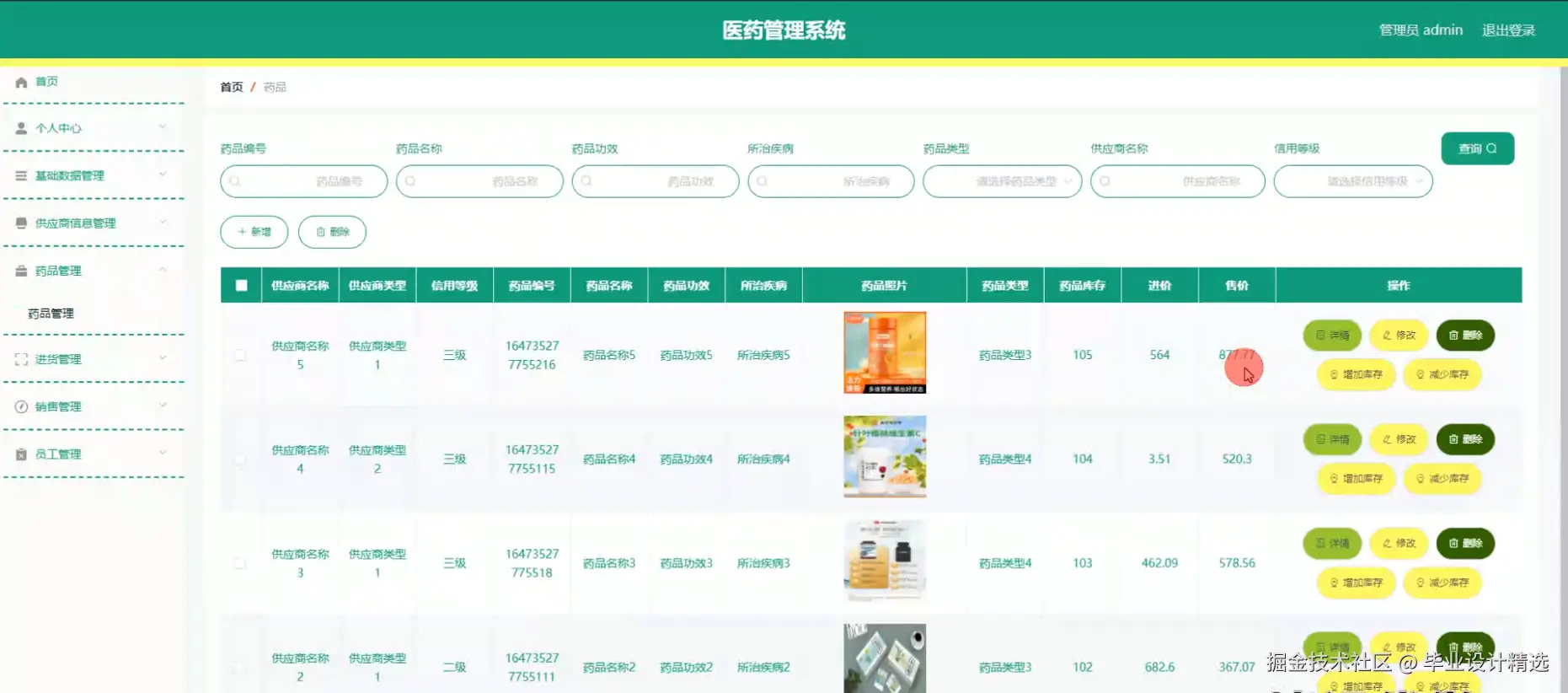Click 增加库存 for 药品名称4
Screen dimensions: 1568x693
1356,479
